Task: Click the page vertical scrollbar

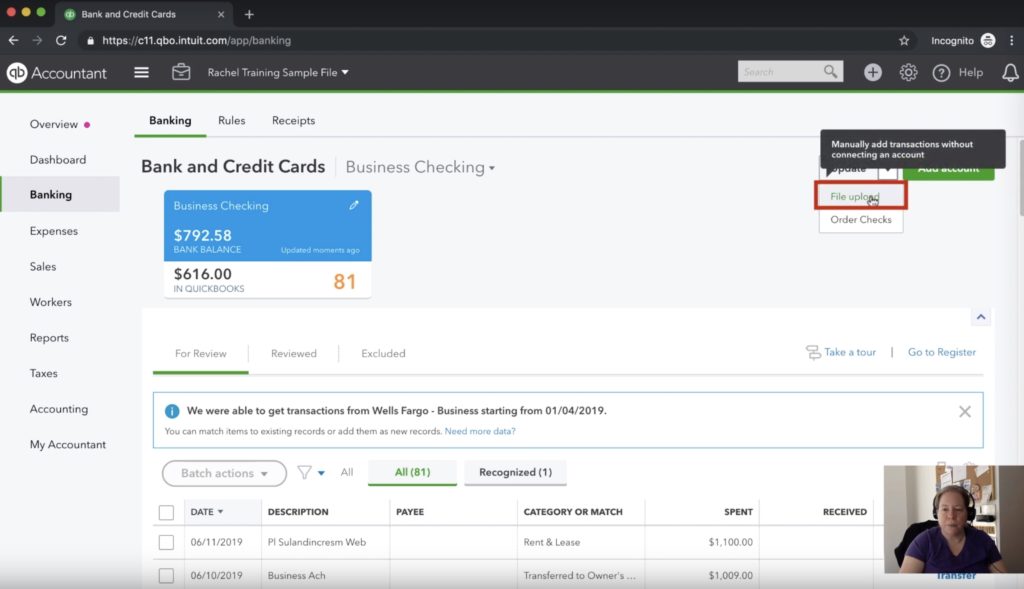Action: 1019,177
